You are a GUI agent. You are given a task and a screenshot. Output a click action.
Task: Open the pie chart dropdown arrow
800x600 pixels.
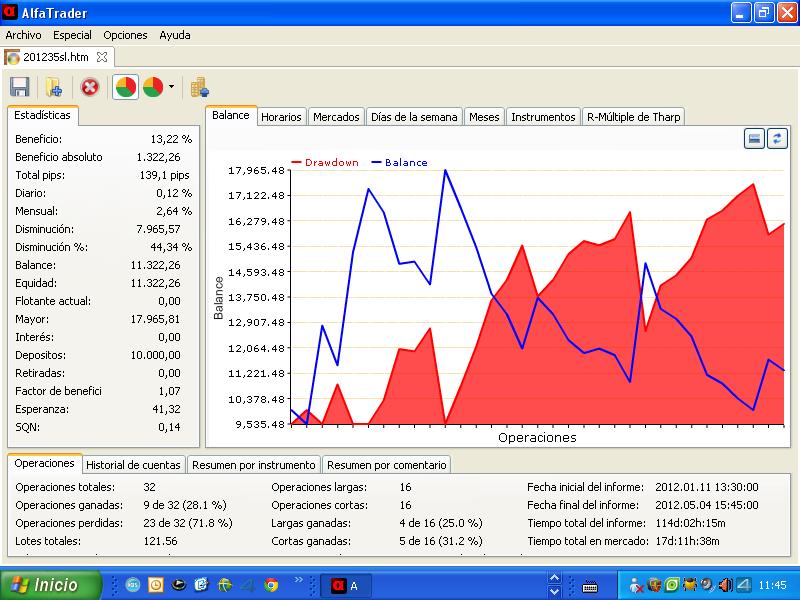coord(171,87)
